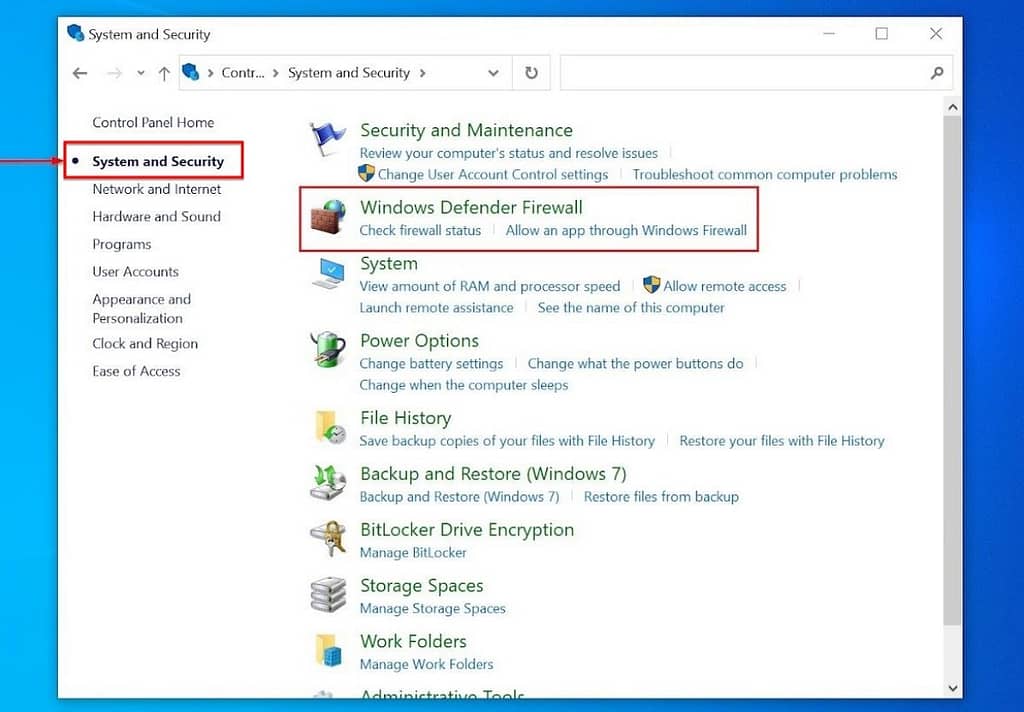Click the vertical scrollbar thumb
Viewport: 1024px width, 712px height.
click(x=952, y=371)
